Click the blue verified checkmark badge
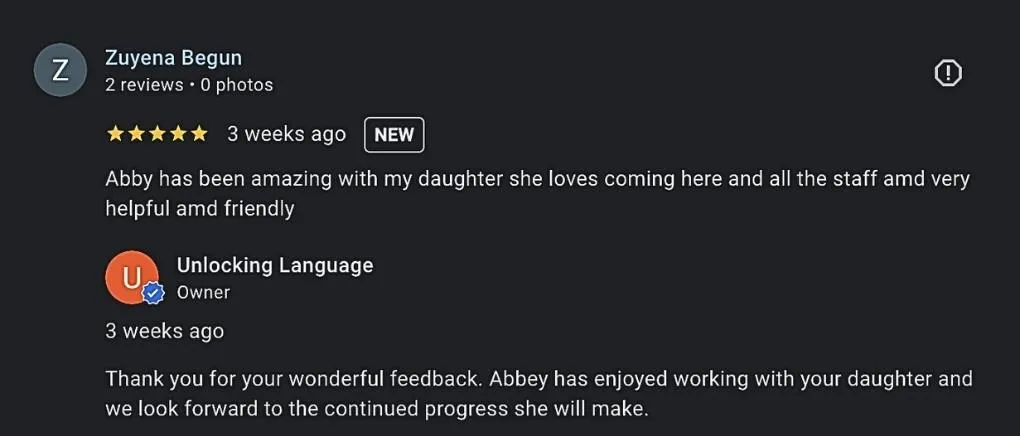Viewport: 1020px width, 436px height. tap(153, 295)
